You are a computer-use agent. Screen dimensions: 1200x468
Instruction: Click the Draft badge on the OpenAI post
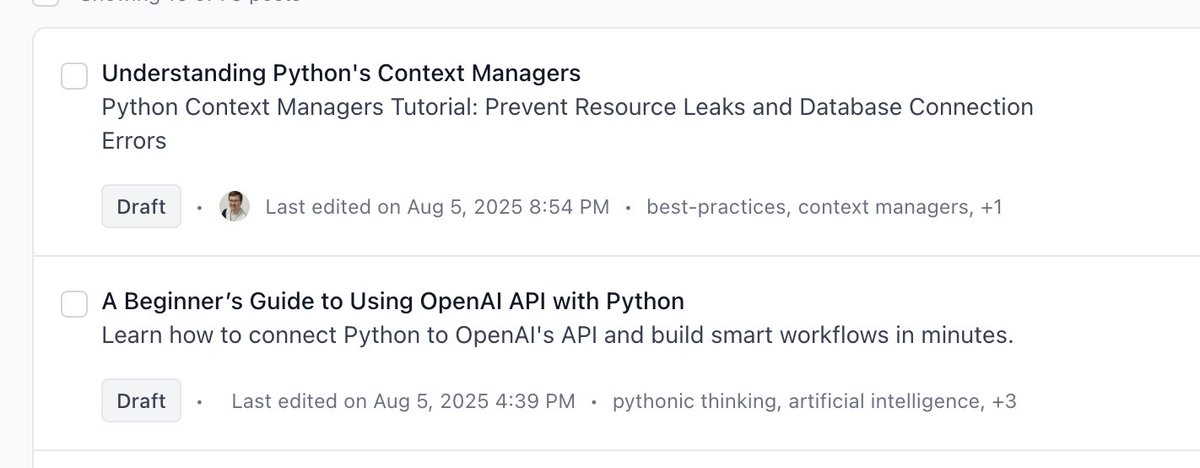pos(141,401)
